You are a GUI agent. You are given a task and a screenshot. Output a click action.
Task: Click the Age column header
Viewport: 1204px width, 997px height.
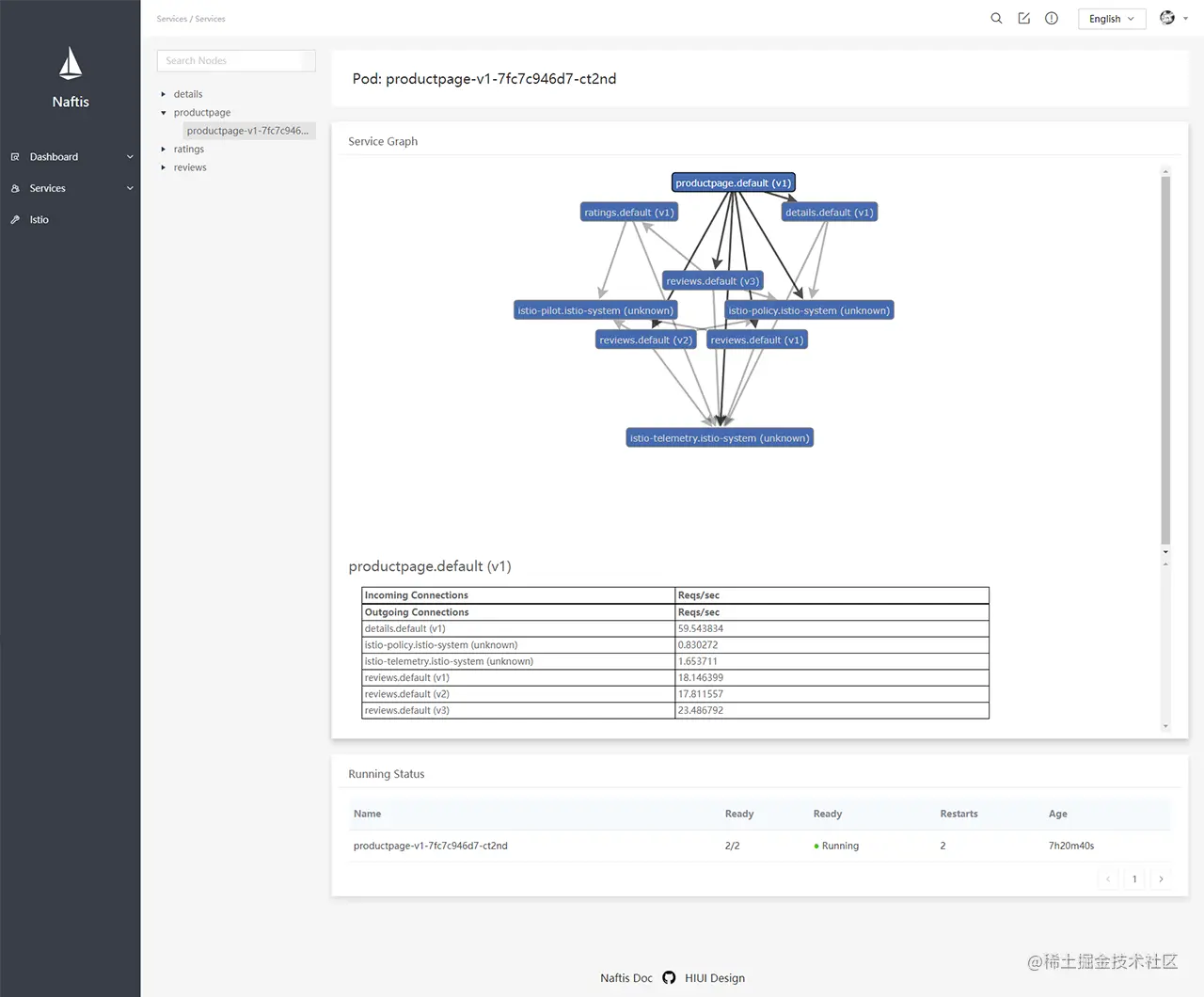(1058, 814)
